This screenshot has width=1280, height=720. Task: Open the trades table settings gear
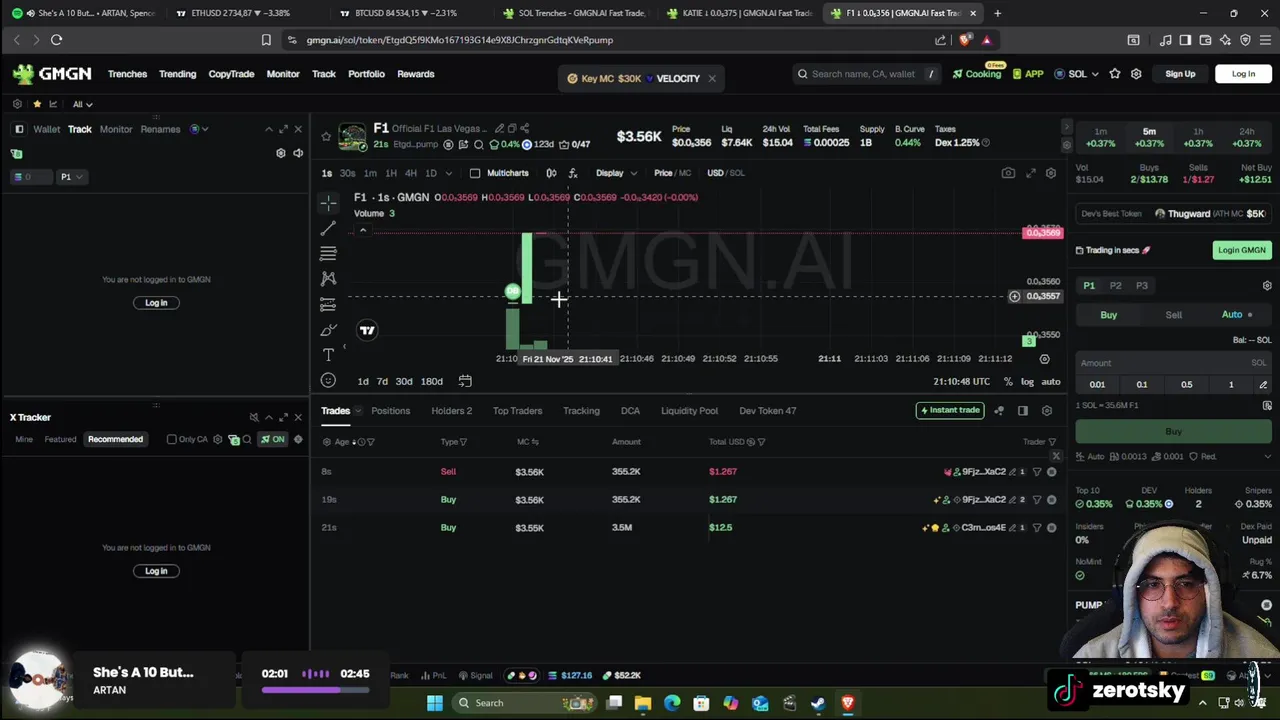point(1047,411)
